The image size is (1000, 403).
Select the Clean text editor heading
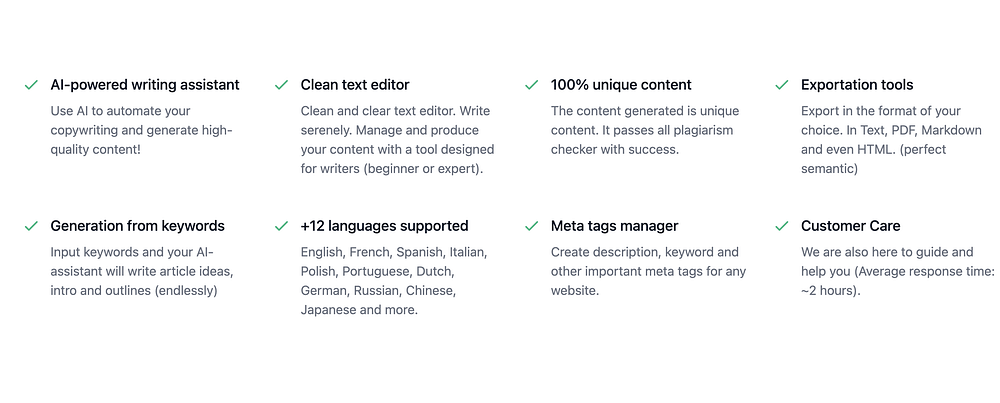pyautogui.click(x=355, y=85)
